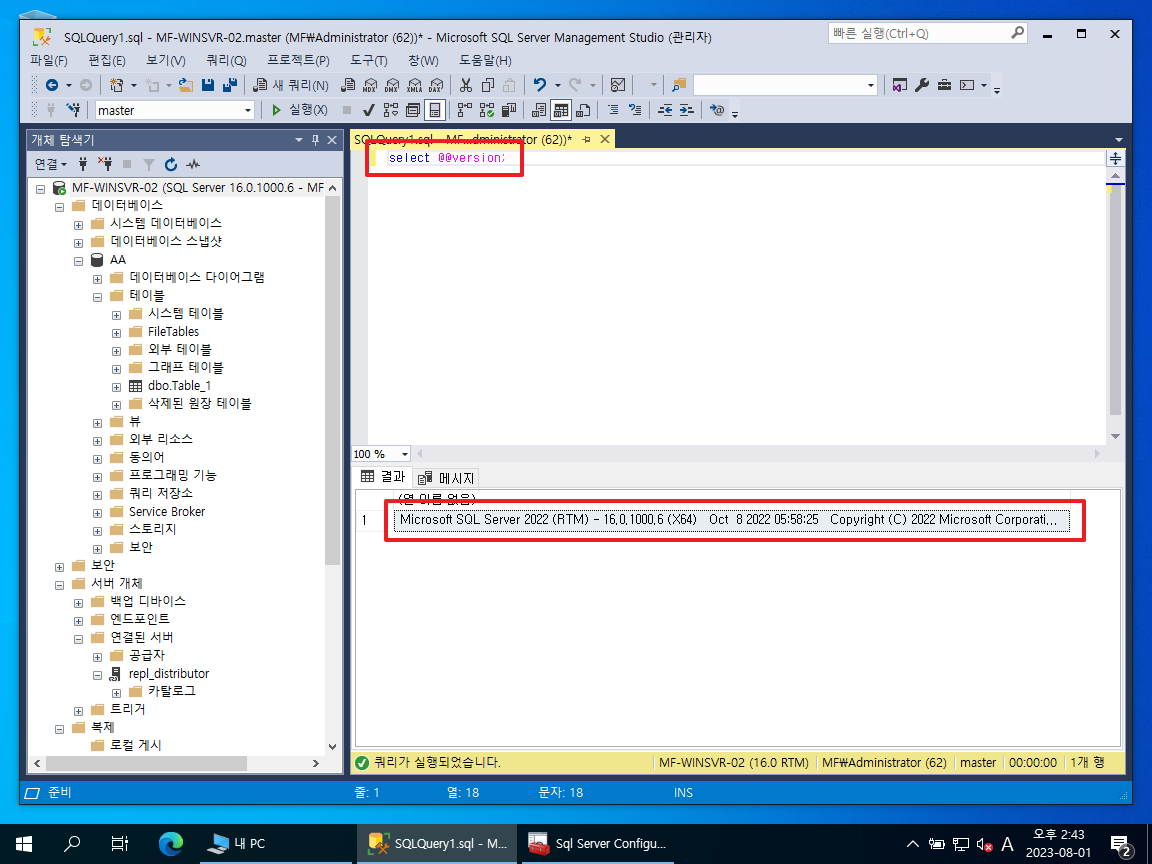The image size is (1152, 864).
Task: Create an XMLA query
Action: click(414, 85)
